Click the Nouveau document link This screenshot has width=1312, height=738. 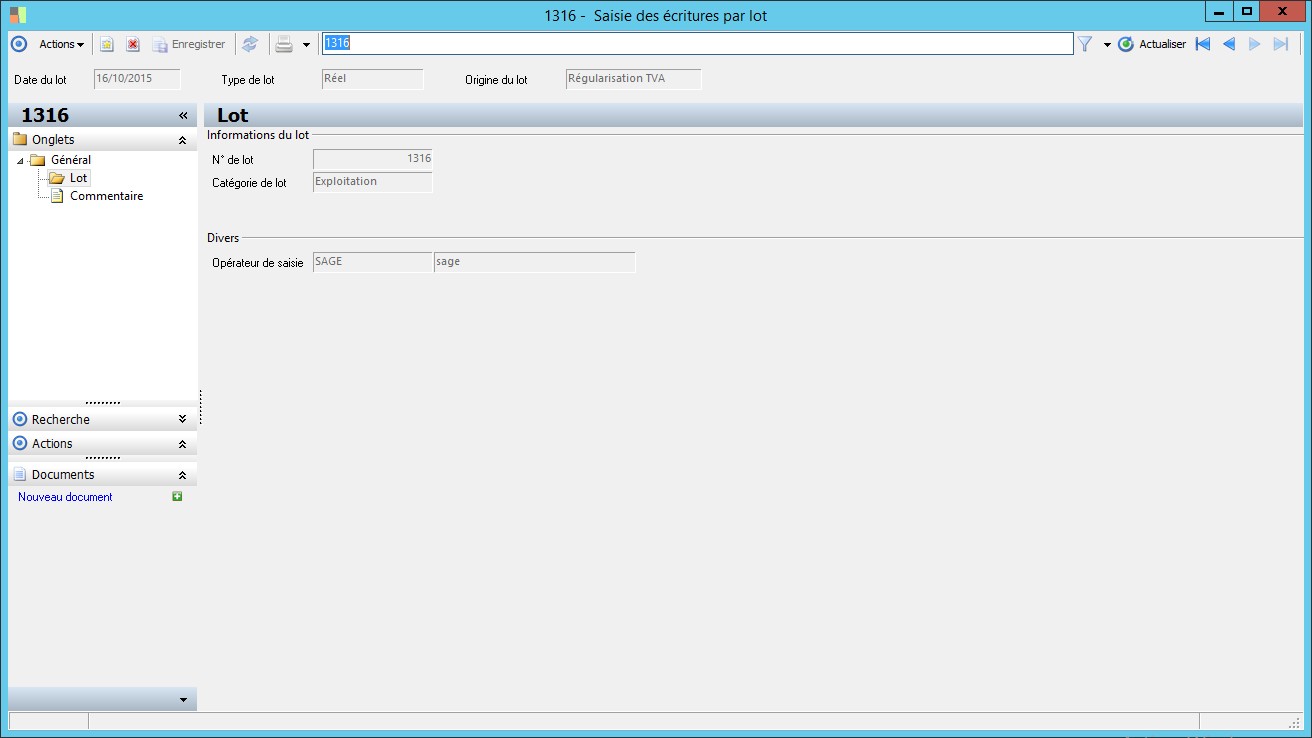(x=65, y=497)
